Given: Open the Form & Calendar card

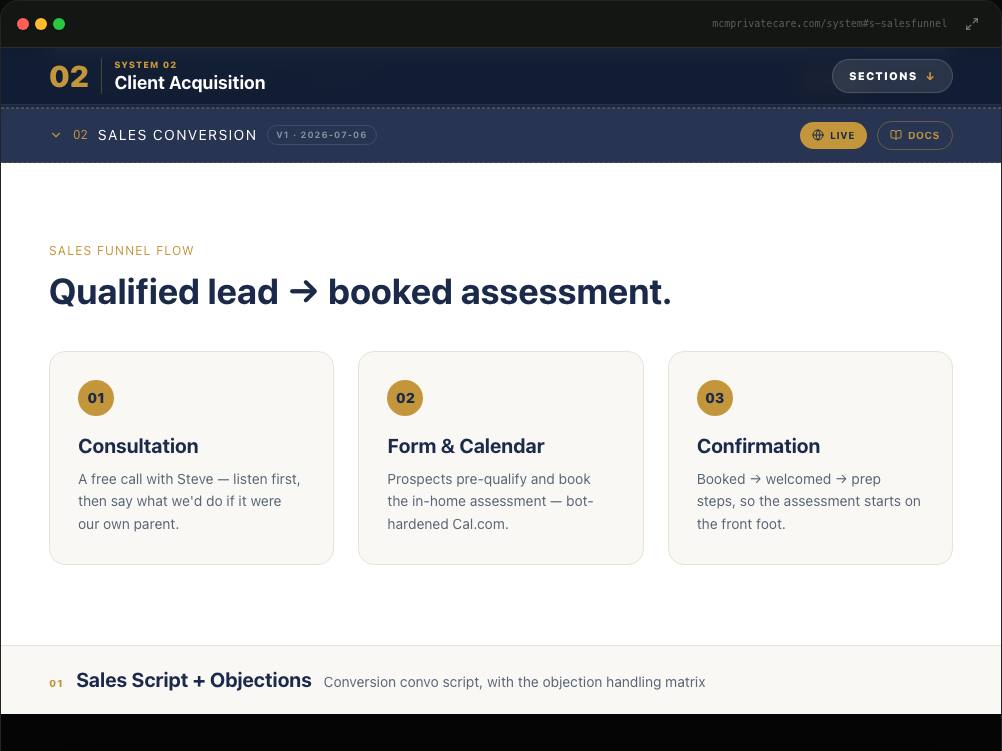Looking at the screenshot, I should coord(500,458).
